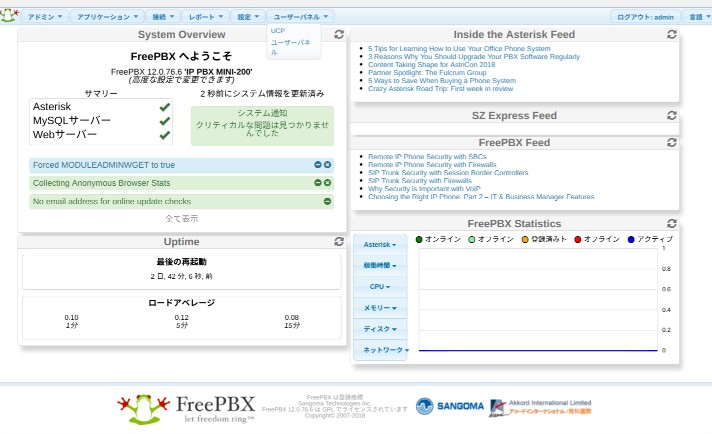This screenshot has width=712, height=434.
Task: Collapse the ユーザーパネル menu
Action: [300, 17]
